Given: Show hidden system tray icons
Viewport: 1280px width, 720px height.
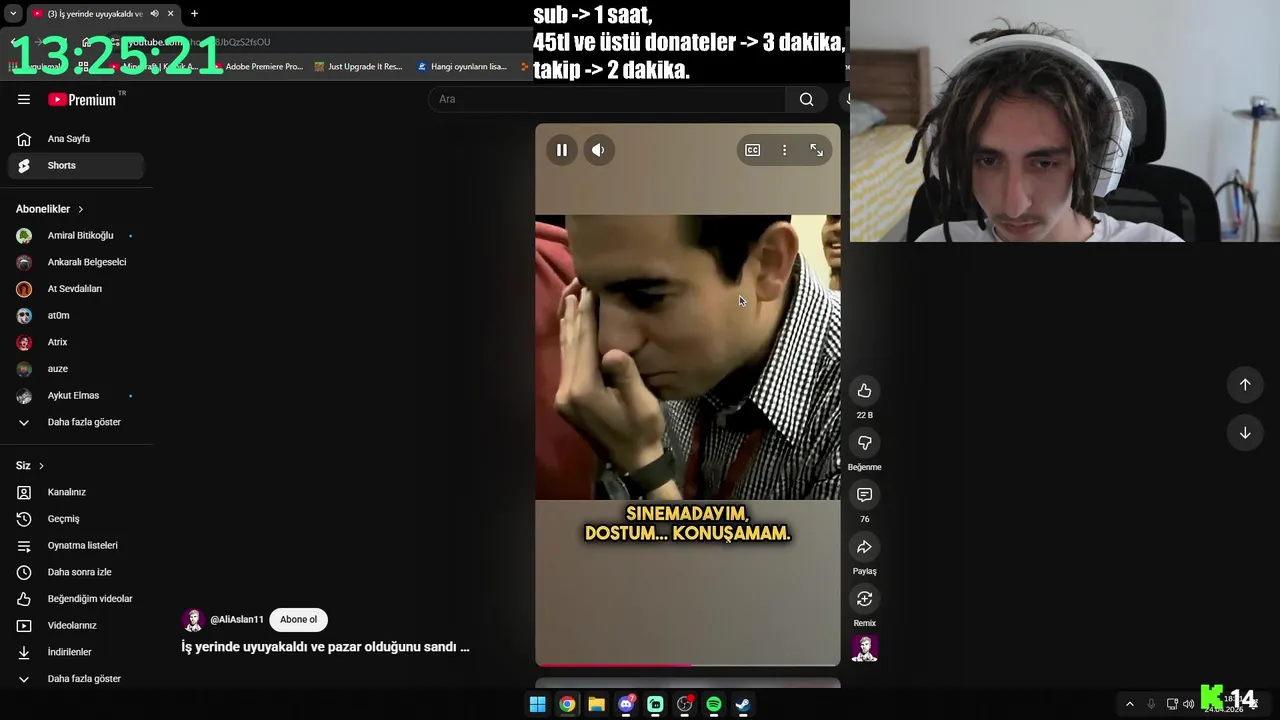Looking at the screenshot, I should pyautogui.click(x=1130, y=704).
